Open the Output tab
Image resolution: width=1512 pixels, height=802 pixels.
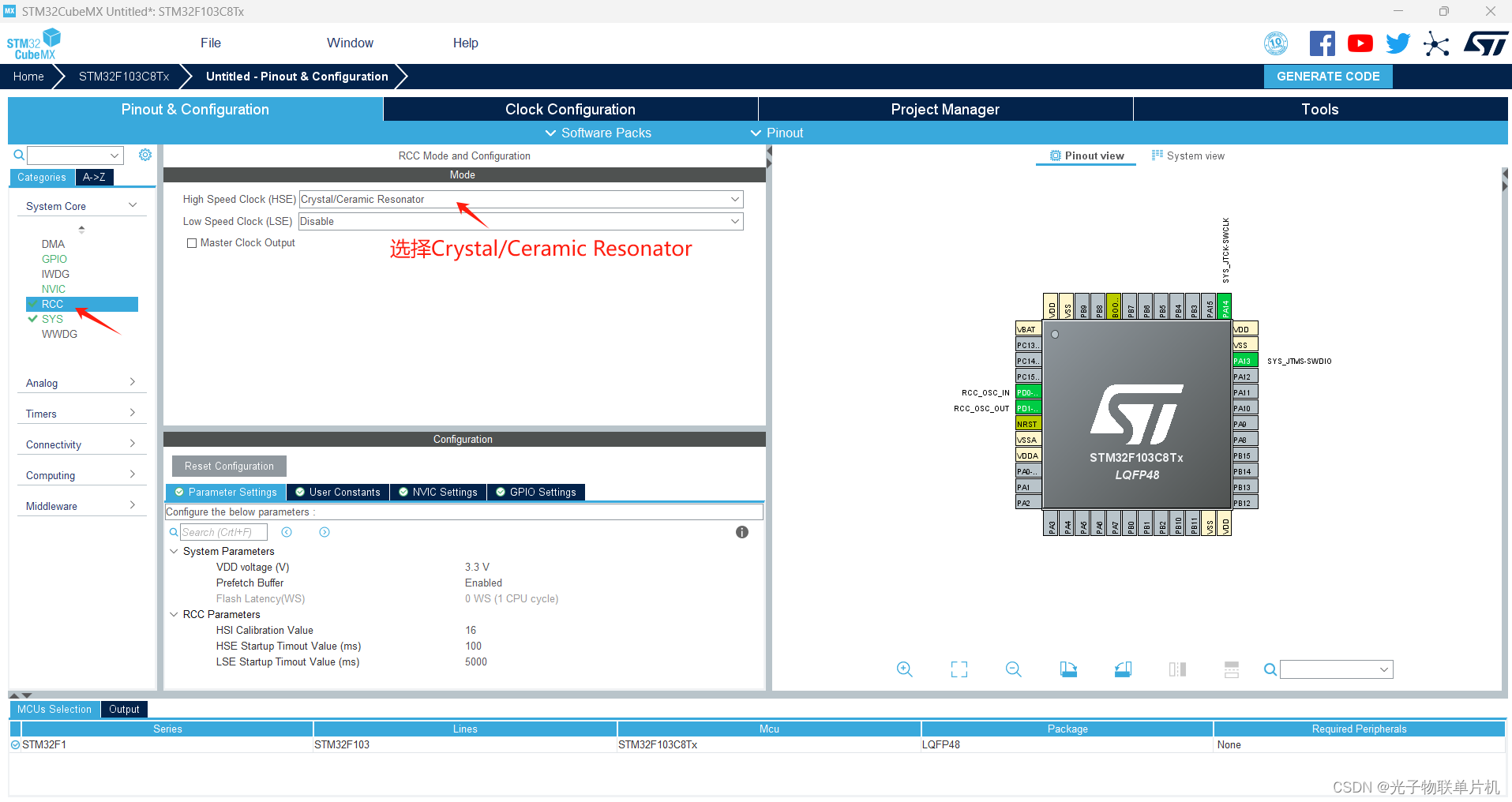(124, 709)
